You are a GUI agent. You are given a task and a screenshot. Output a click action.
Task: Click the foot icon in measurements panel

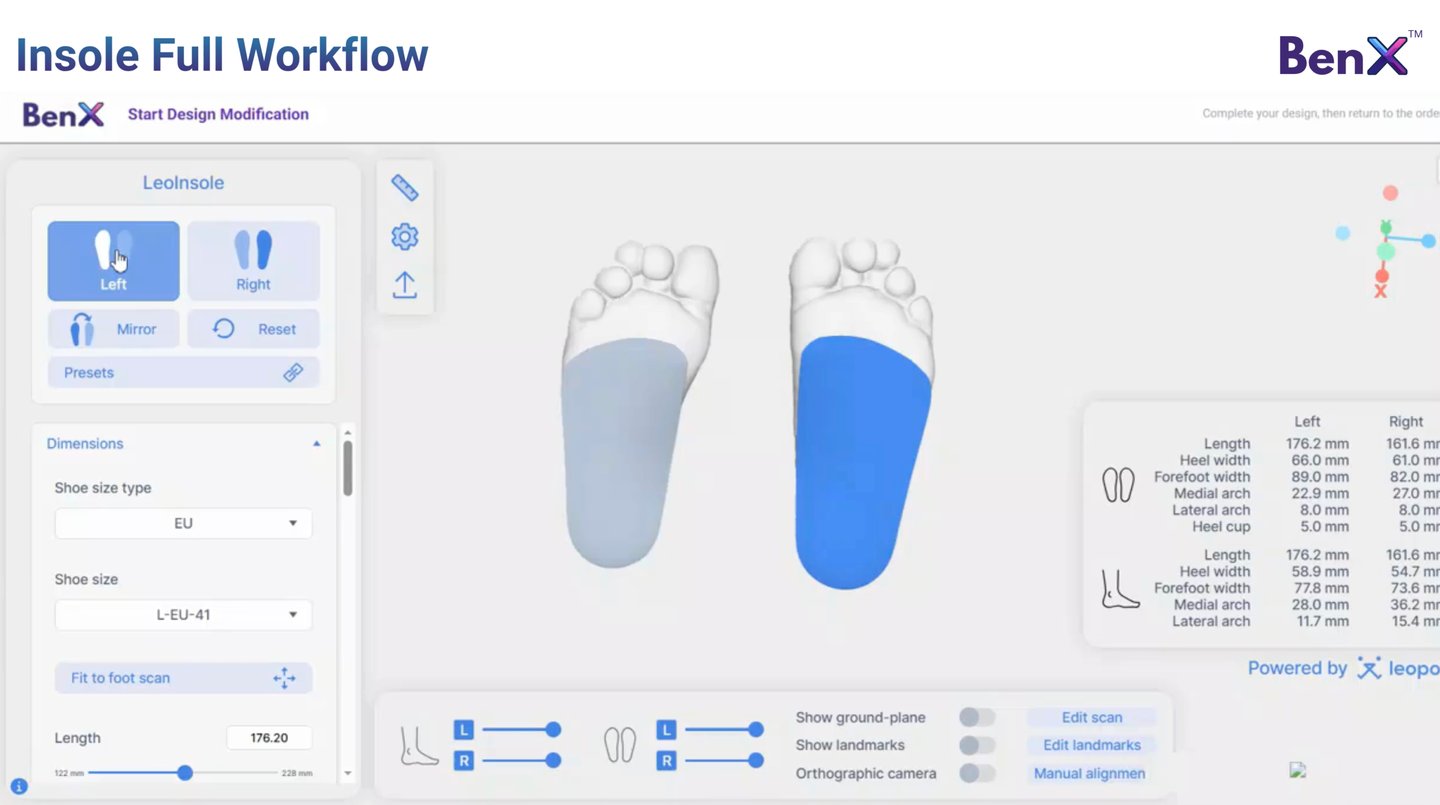1119,589
